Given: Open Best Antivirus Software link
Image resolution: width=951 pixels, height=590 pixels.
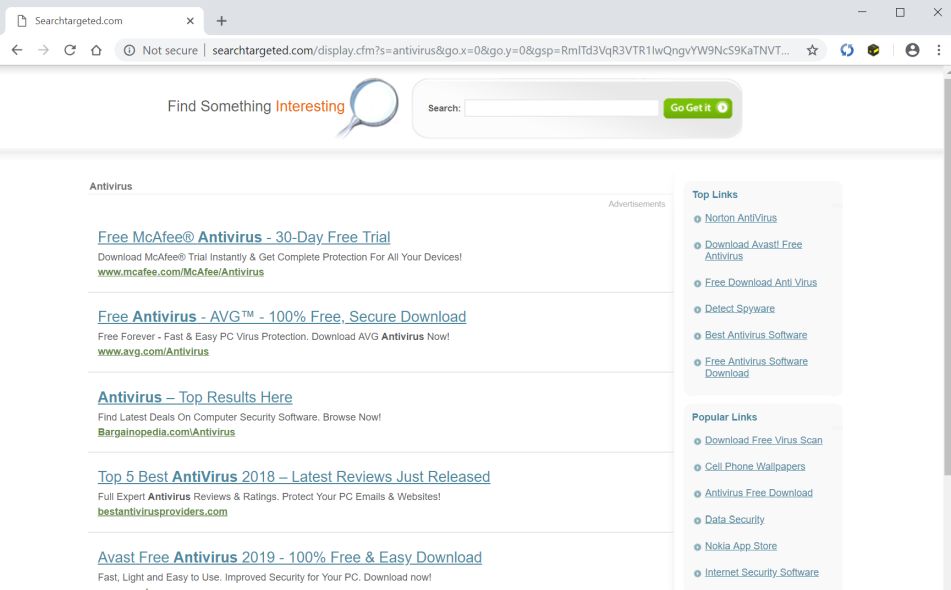Looking at the screenshot, I should pos(756,335).
